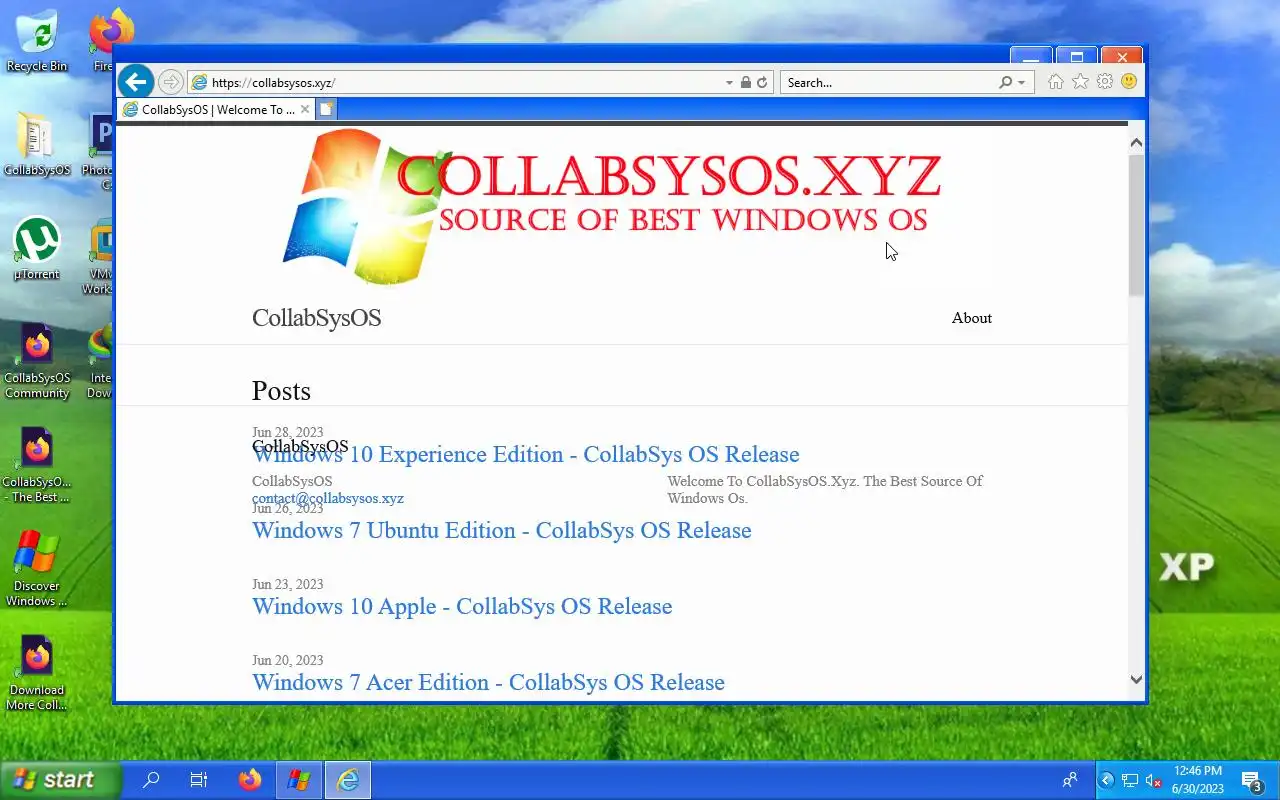Click the Windows flag taskbar app icon
The height and width of the screenshot is (800, 1280).
298,780
